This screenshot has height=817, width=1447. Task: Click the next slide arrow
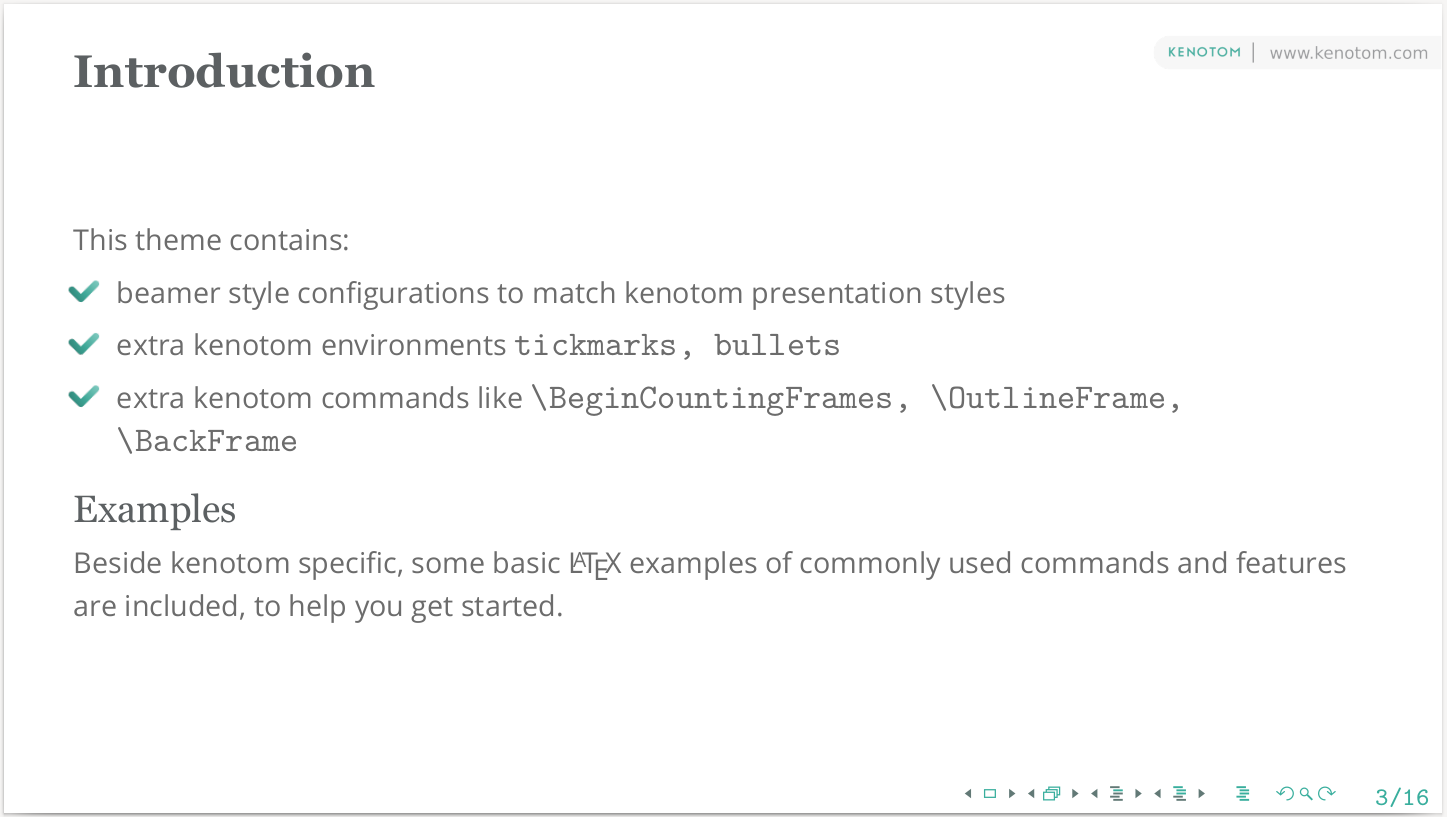coord(1012,794)
